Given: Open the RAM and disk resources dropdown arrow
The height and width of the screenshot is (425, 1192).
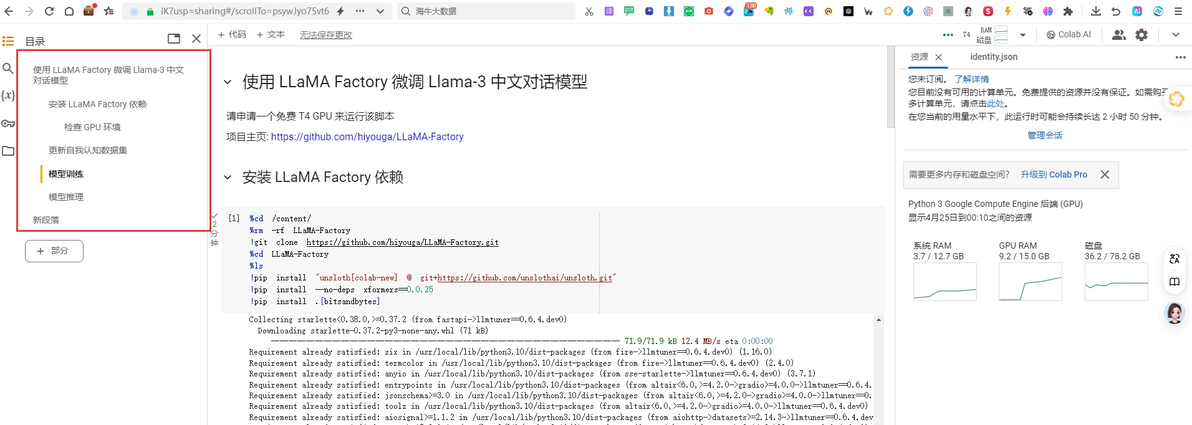Looking at the screenshot, I should point(1022,35).
